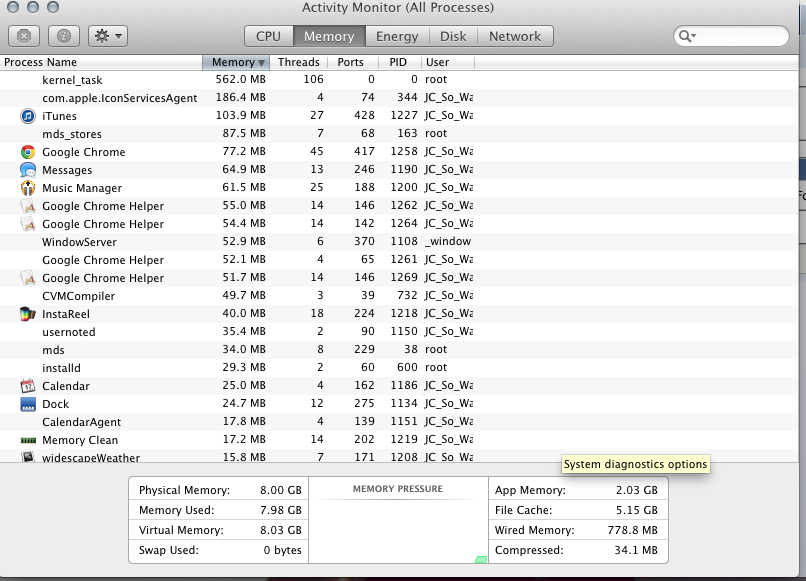806x581 pixels.
Task: Click the Virtual Memory 8.03 GB value
Action: point(281,530)
